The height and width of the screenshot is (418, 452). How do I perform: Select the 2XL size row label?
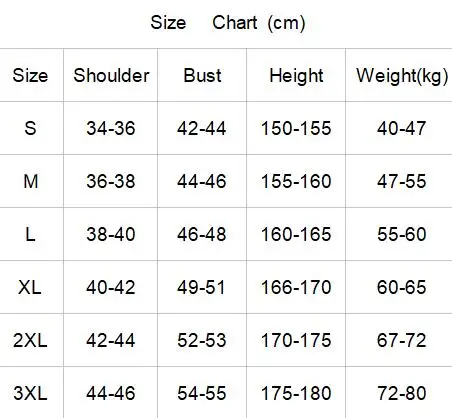(30, 340)
